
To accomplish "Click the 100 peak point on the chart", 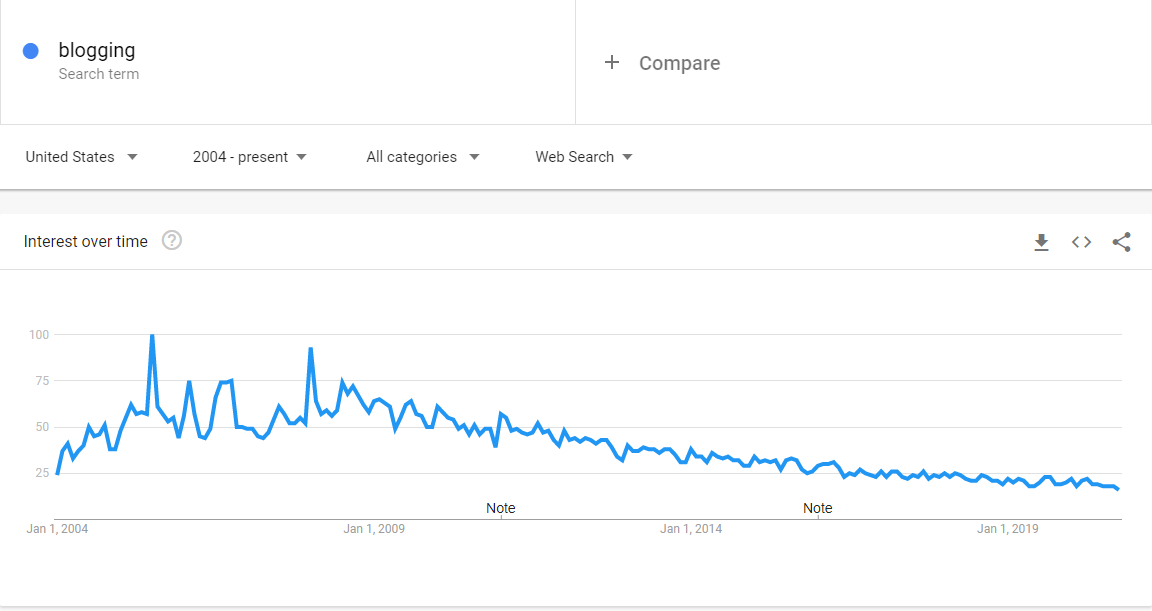I will pyautogui.click(x=152, y=335).
